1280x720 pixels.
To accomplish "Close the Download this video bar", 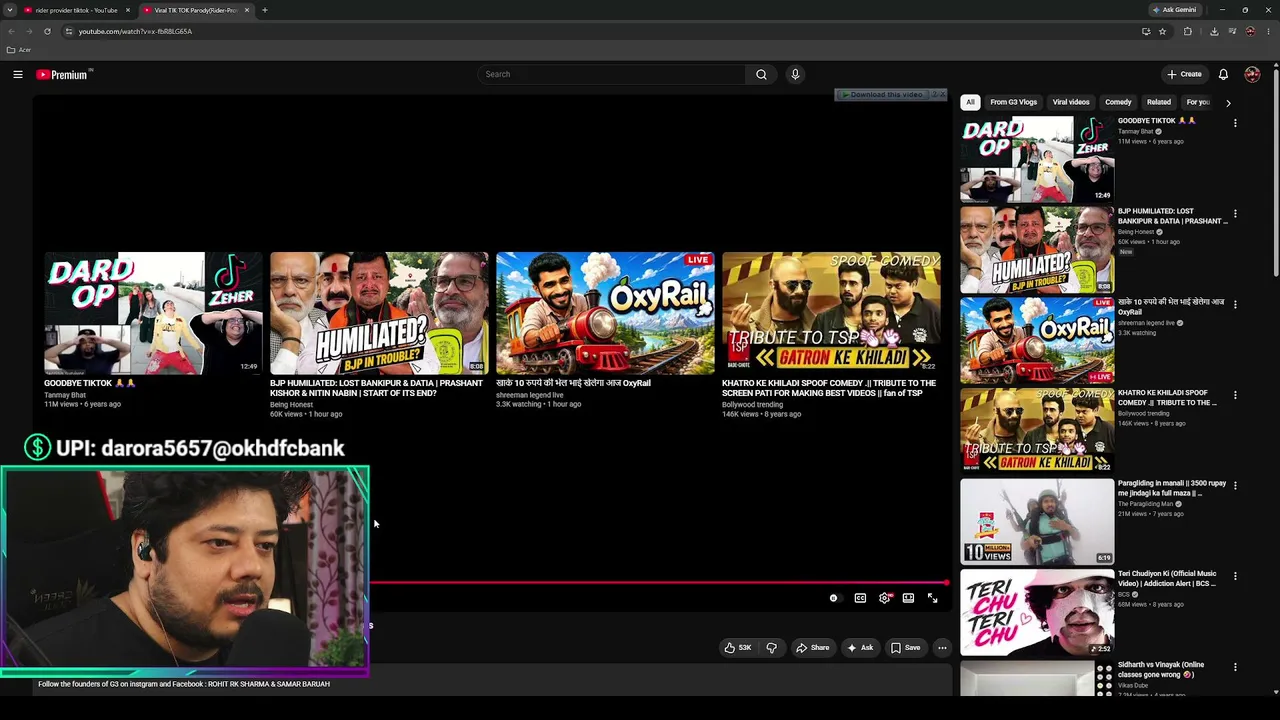I will click(x=941, y=94).
